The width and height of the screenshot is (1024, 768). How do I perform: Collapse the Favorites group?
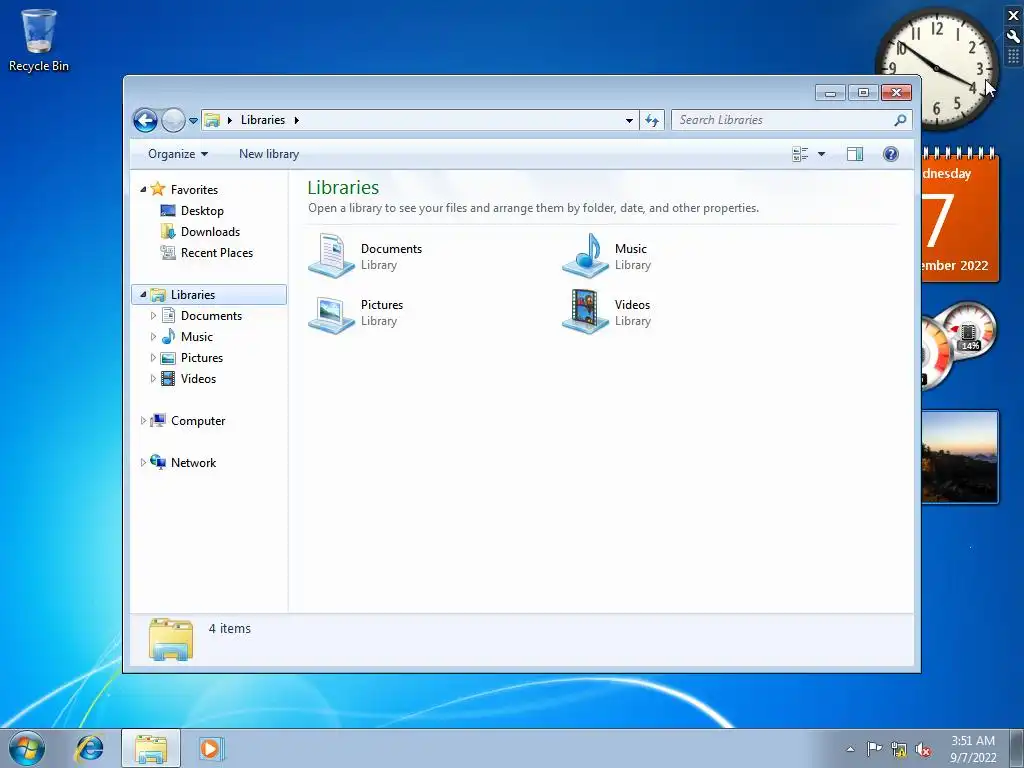[x=143, y=189]
